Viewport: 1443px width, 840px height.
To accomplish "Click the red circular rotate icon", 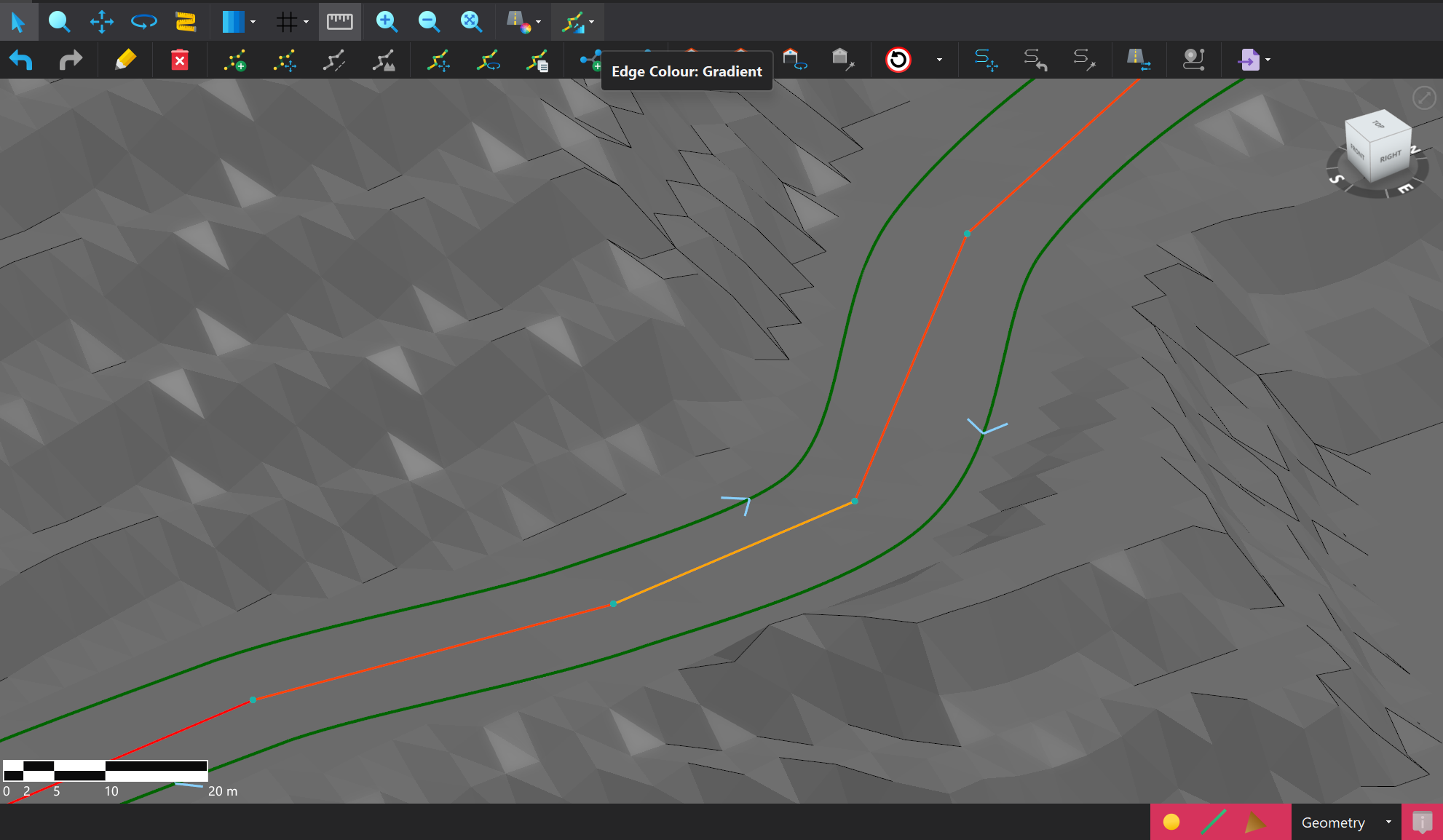I will 898,60.
